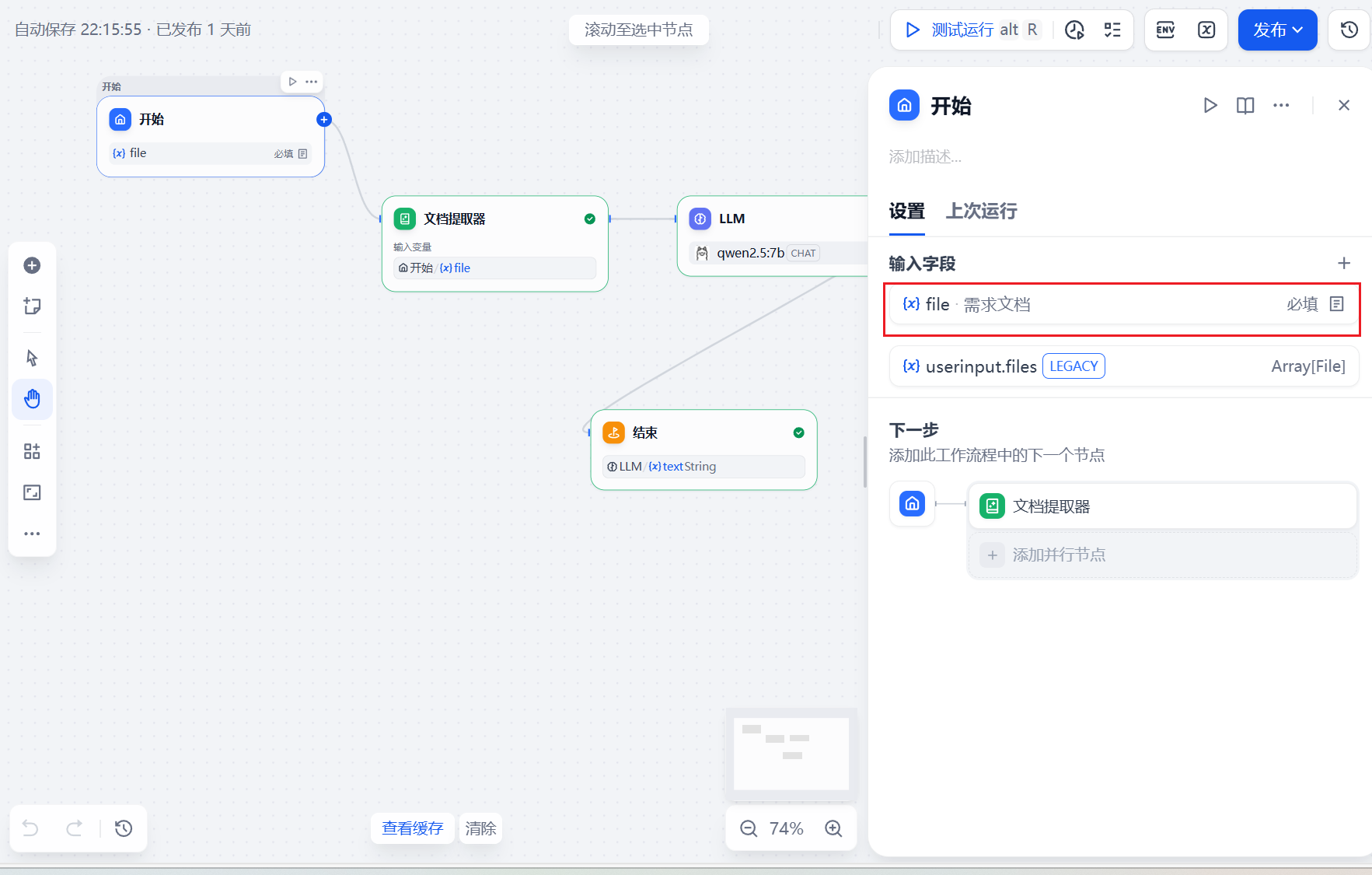Open the ENV environment variables panel

(1166, 30)
